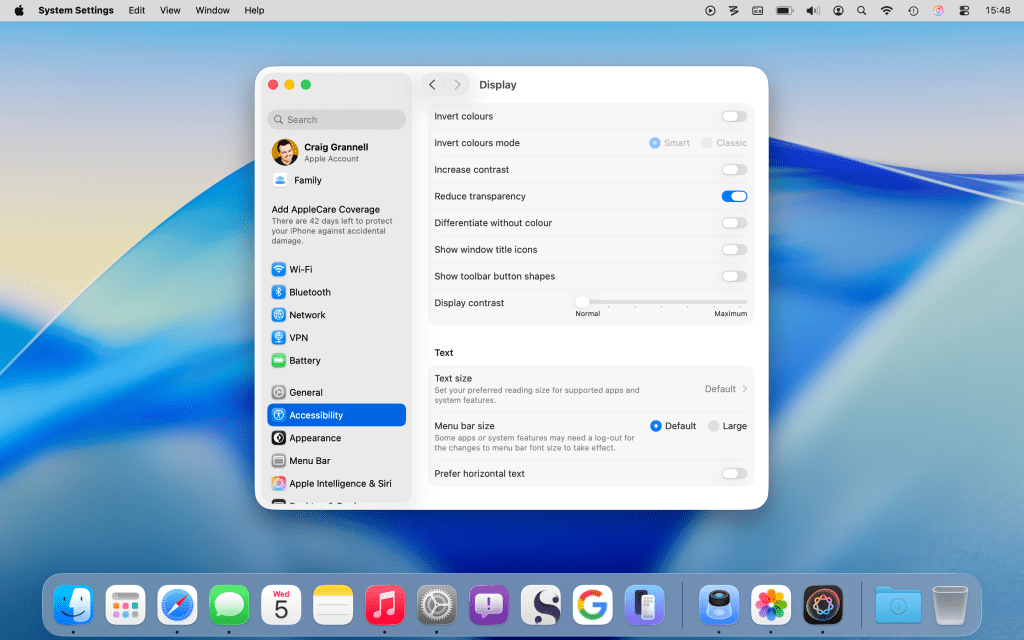Open Finder from the Dock
This screenshot has width=1024, height=640.
pos(73,605)
